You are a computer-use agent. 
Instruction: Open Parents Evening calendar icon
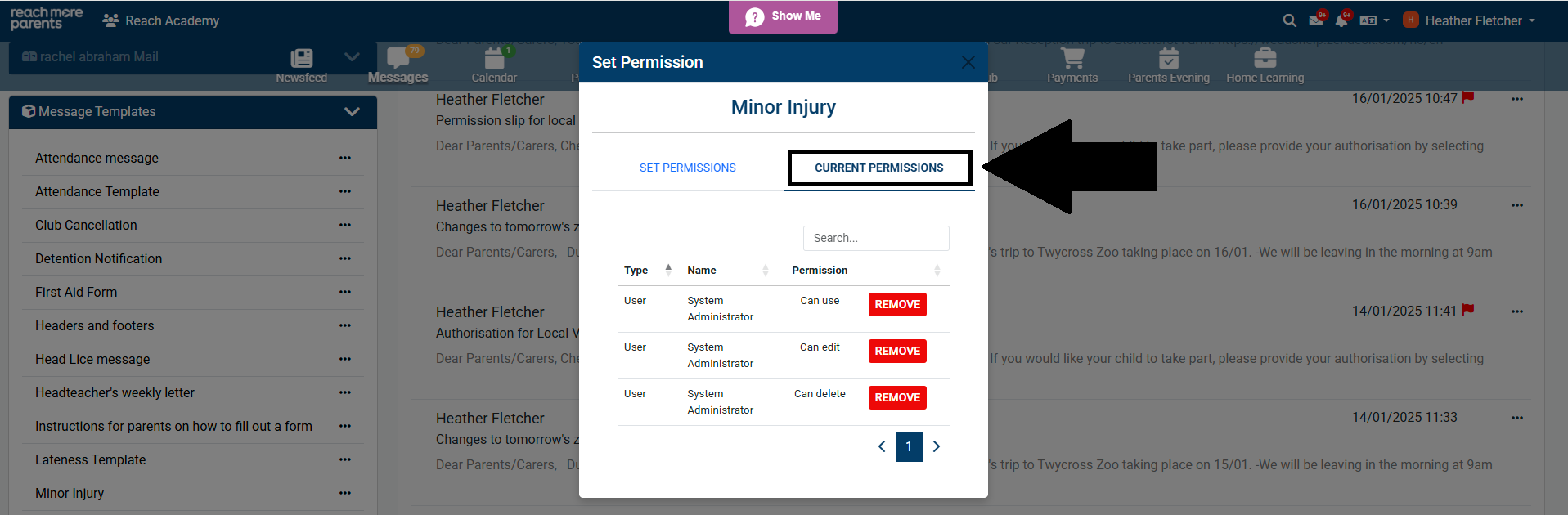click(1168, 59)
